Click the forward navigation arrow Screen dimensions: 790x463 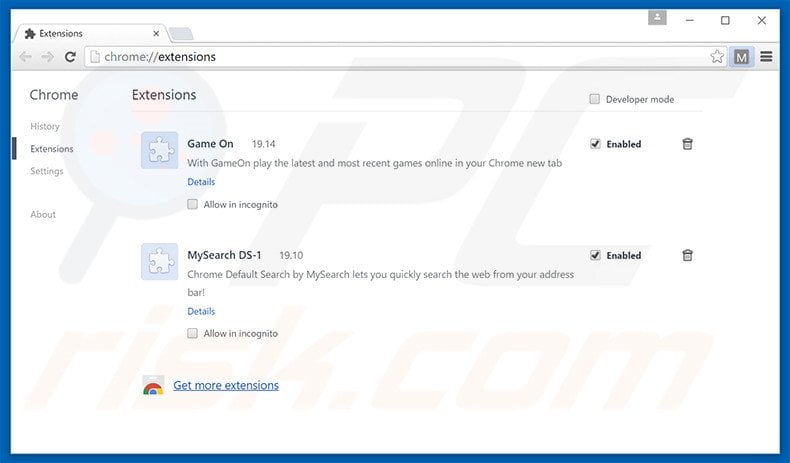coord(47,57)
